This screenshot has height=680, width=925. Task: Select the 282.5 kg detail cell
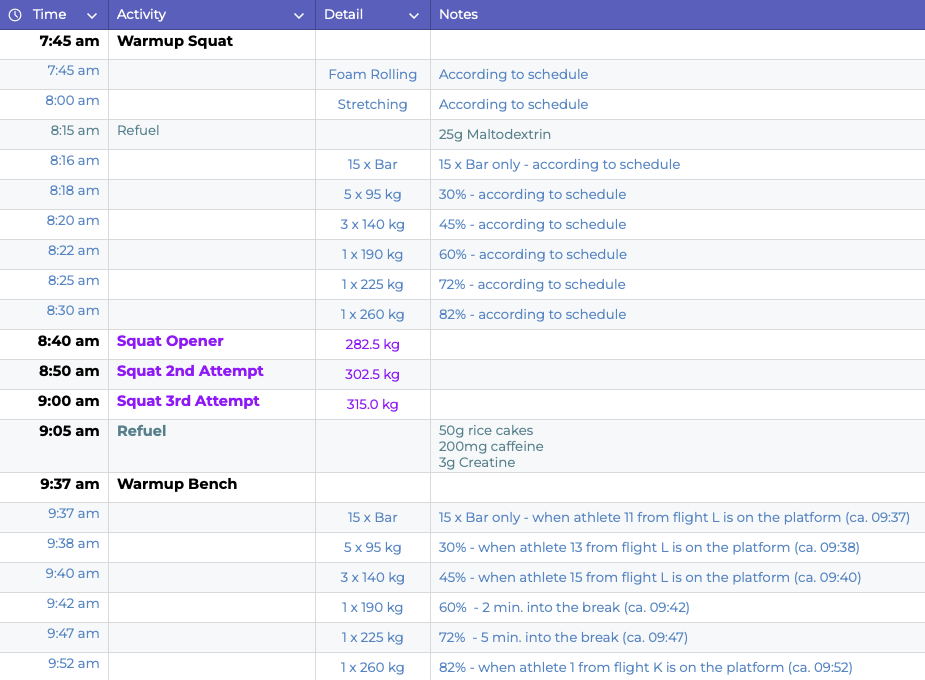point(373,344)
